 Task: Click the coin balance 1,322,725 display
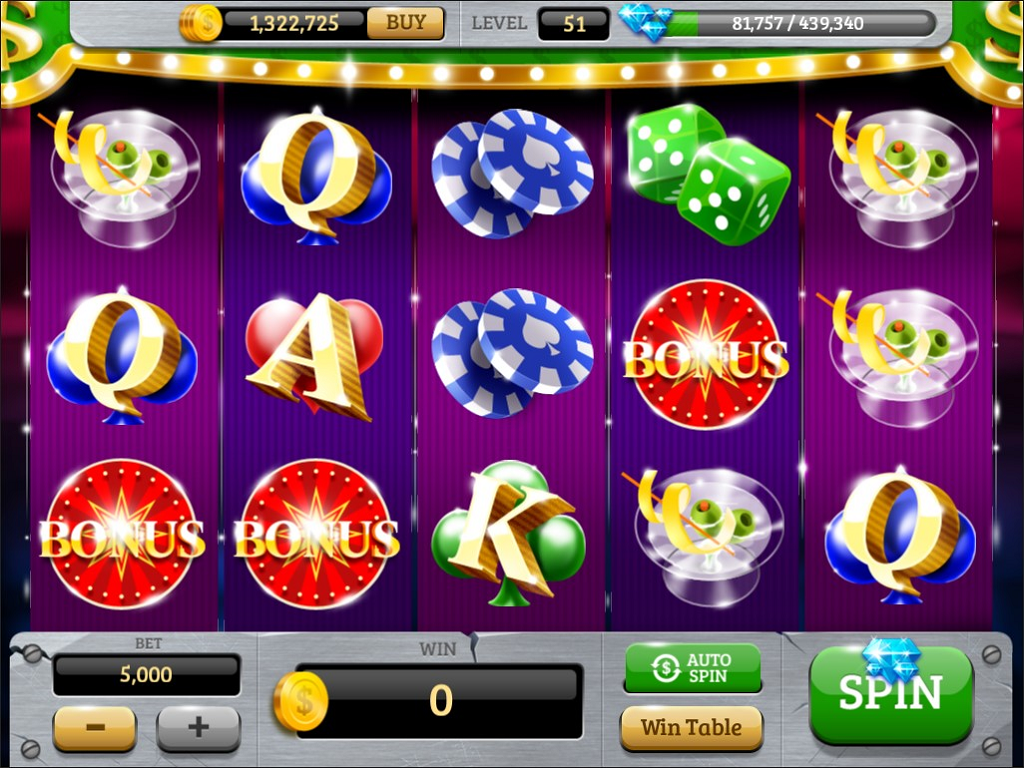(294, 24)
